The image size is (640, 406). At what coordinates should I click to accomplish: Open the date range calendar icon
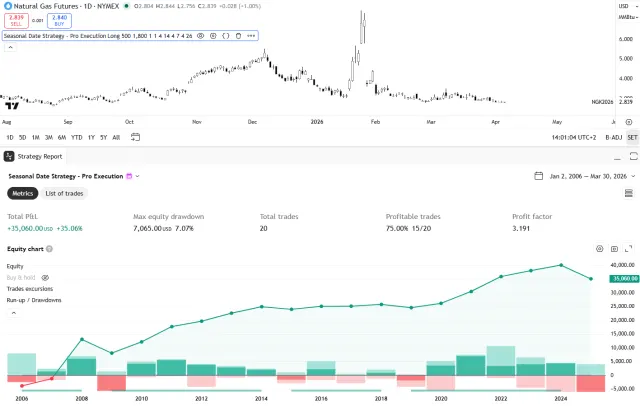point(539,176)
